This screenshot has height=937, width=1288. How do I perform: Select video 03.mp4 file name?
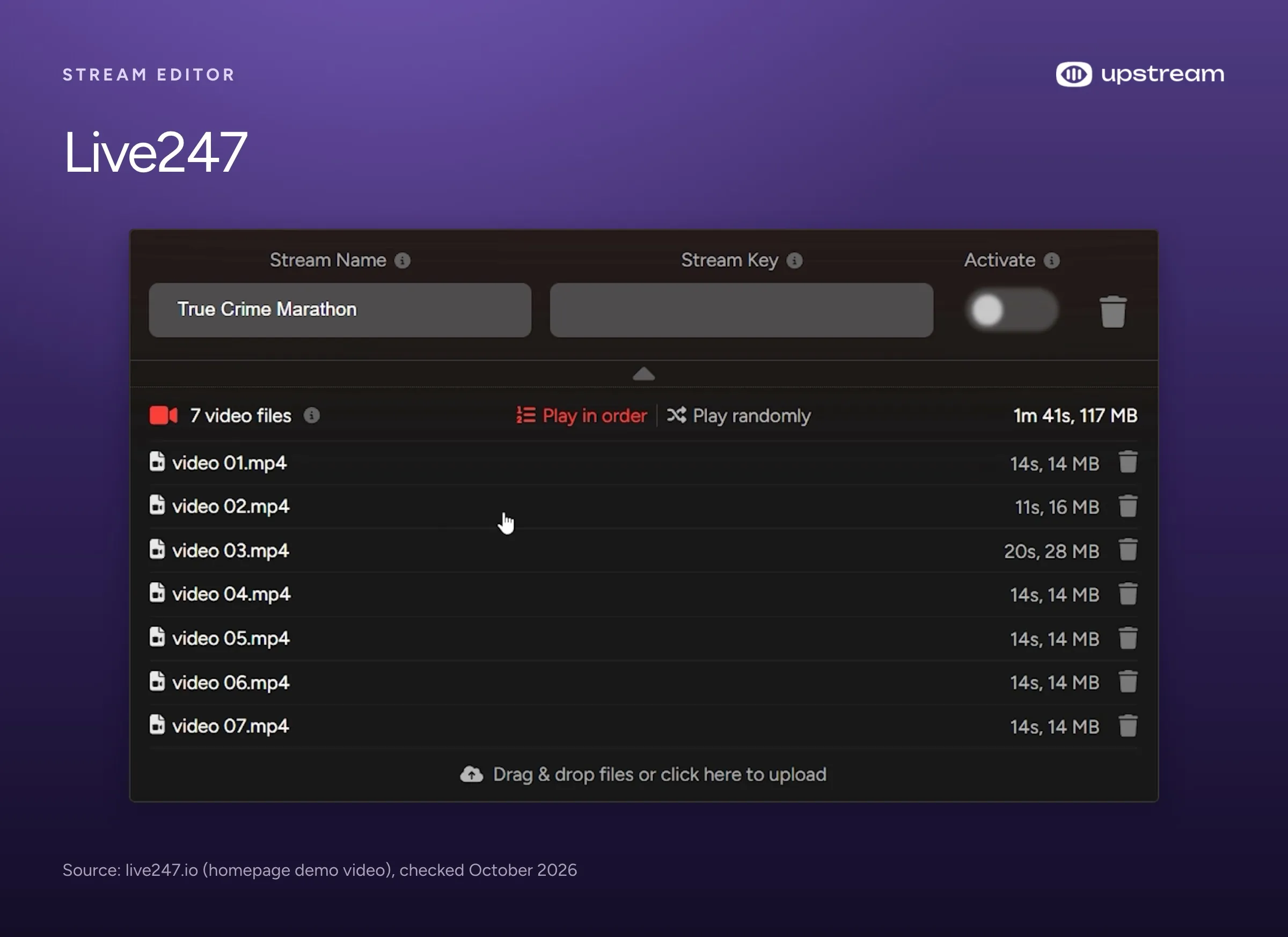click(231, 551)
